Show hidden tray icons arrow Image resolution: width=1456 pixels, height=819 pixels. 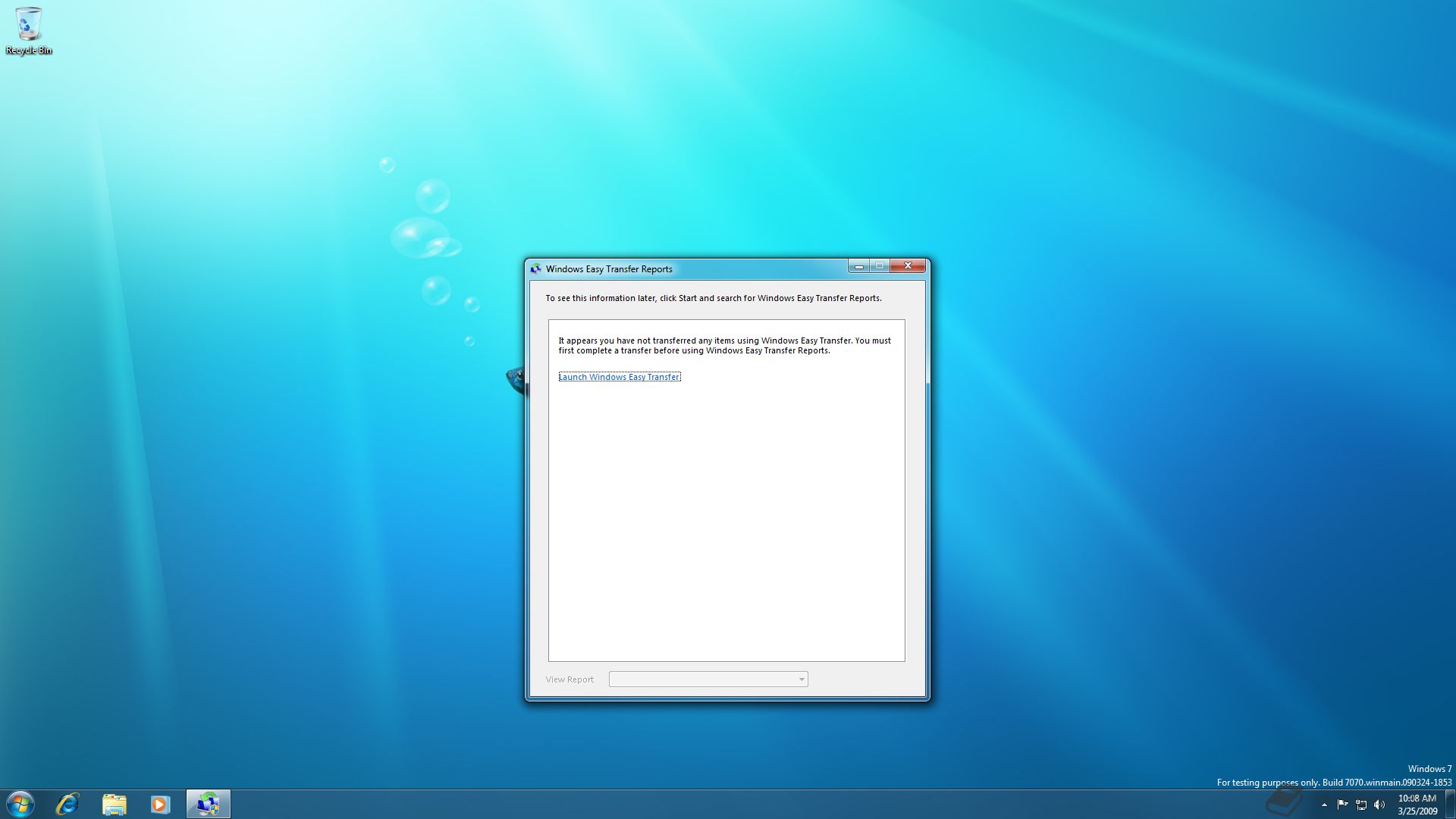1324,805
